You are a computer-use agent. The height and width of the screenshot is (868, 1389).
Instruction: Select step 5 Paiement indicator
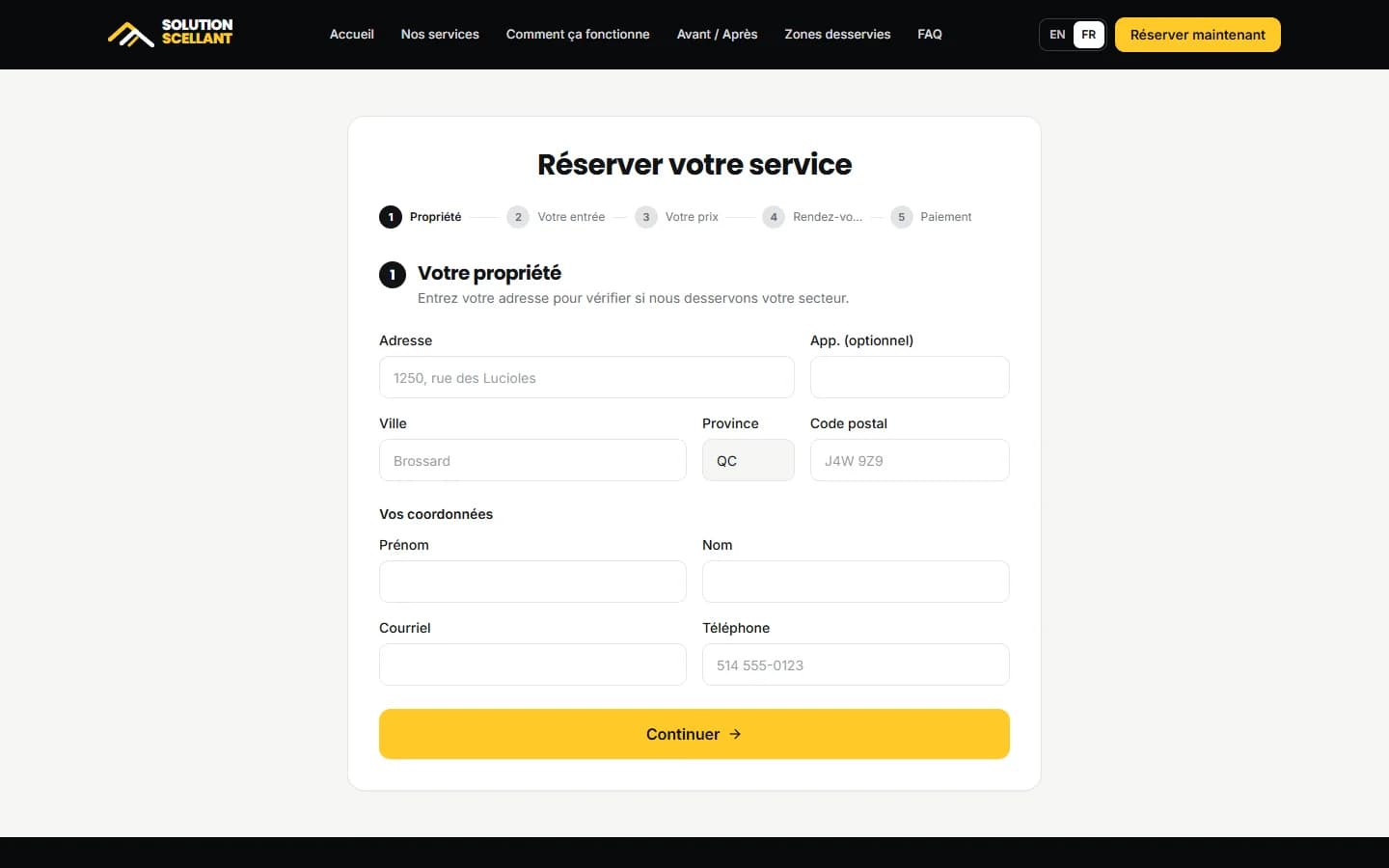(x=931, y=217)
